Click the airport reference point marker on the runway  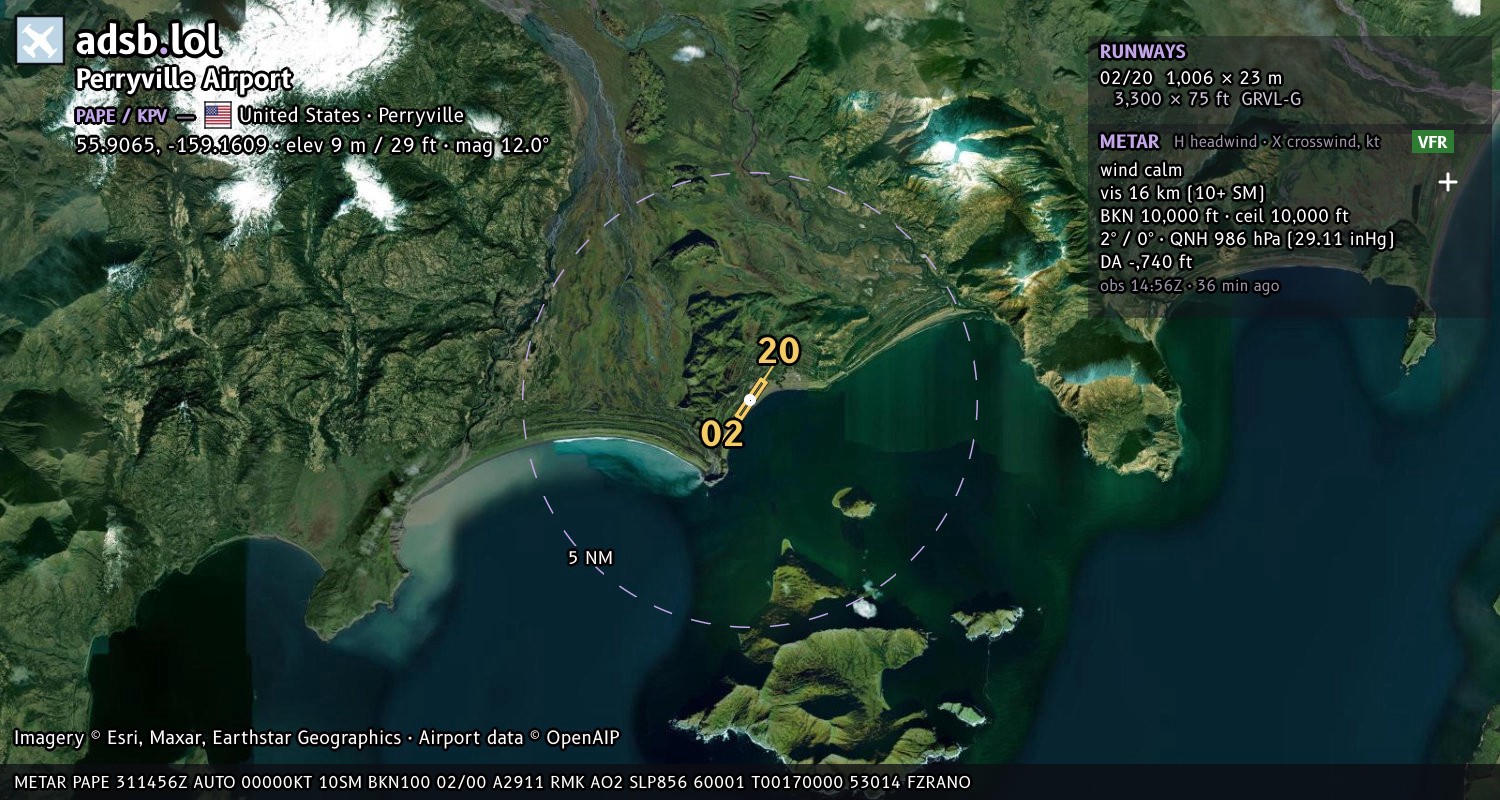tap(750, 399)
